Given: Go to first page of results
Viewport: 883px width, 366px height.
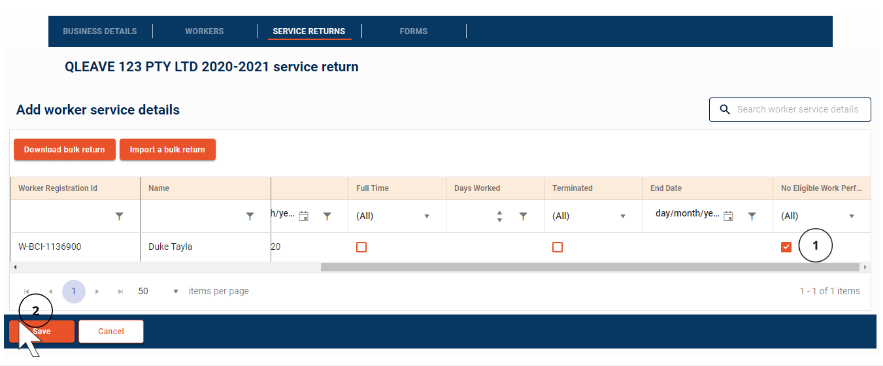Looking at the screenshot, I should 26,292.
